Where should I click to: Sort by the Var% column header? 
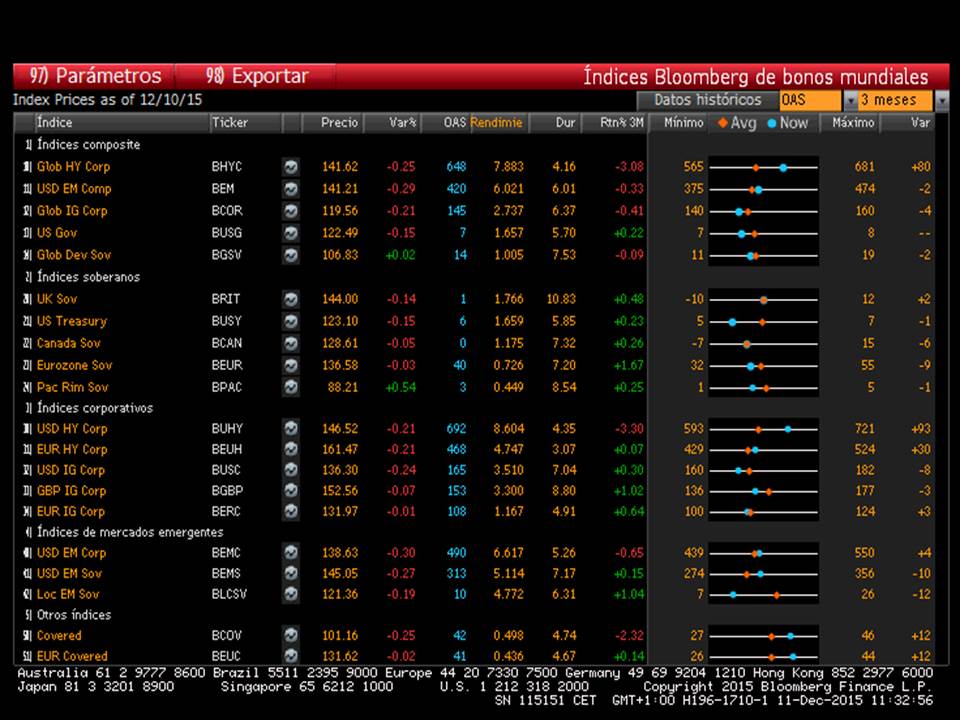point(392,122)
